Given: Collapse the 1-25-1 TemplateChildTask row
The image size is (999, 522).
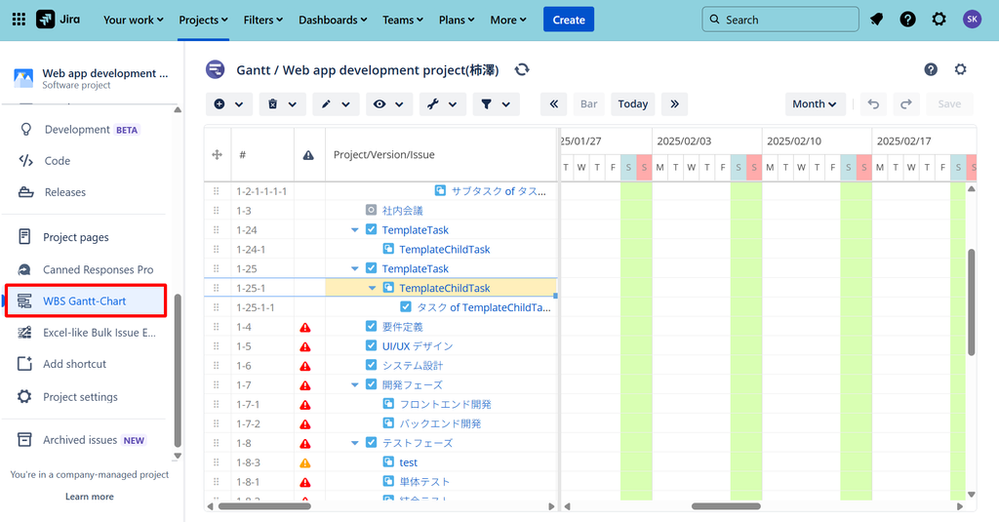Looking at the screenshot, I should [x=372, y=288].
